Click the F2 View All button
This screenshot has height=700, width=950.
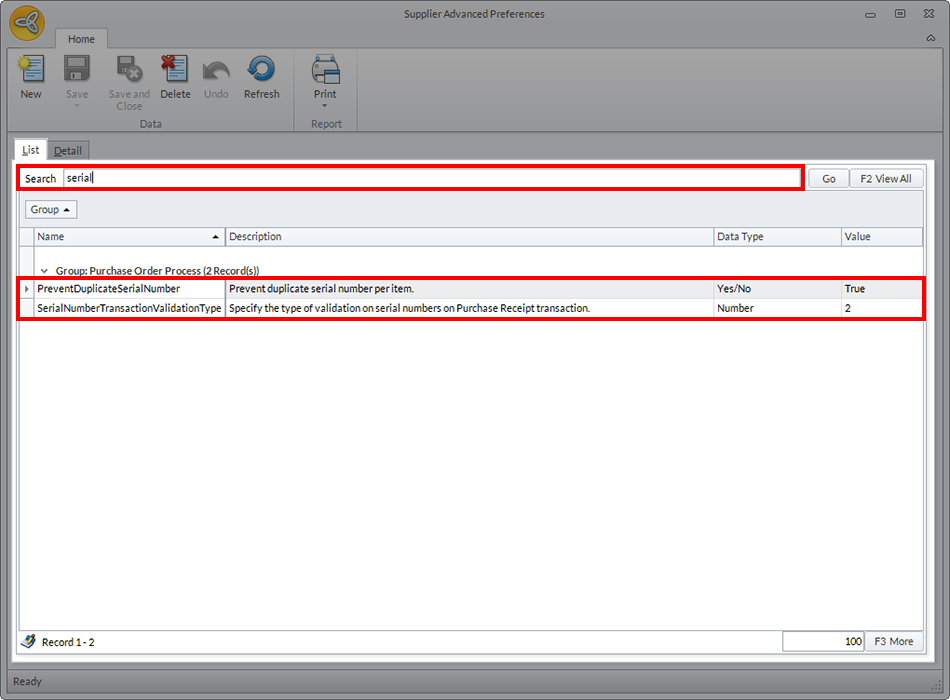pos(886,179)
